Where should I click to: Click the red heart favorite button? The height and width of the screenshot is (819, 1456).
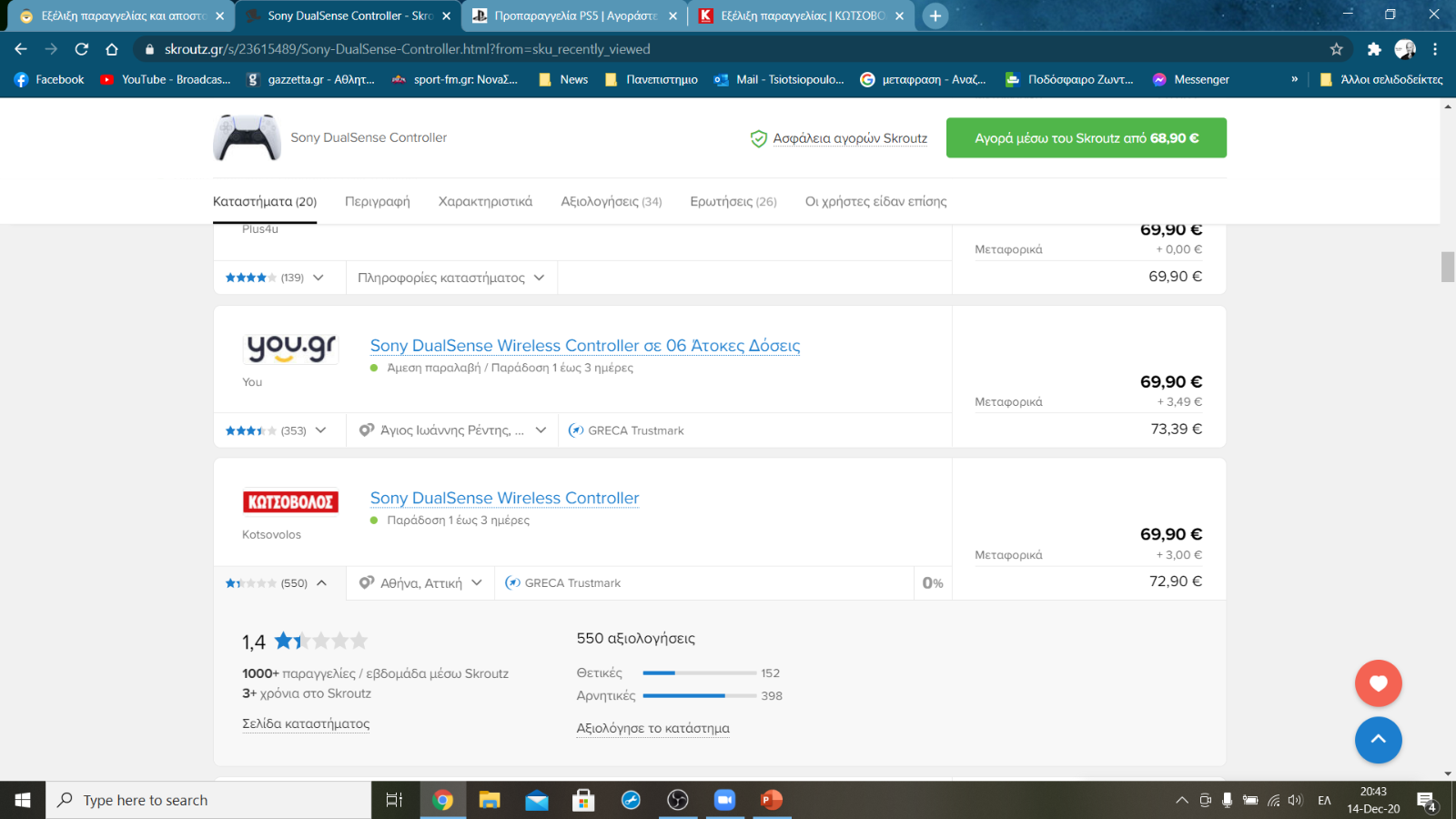pyautogui.click(x=1379, y=683)
